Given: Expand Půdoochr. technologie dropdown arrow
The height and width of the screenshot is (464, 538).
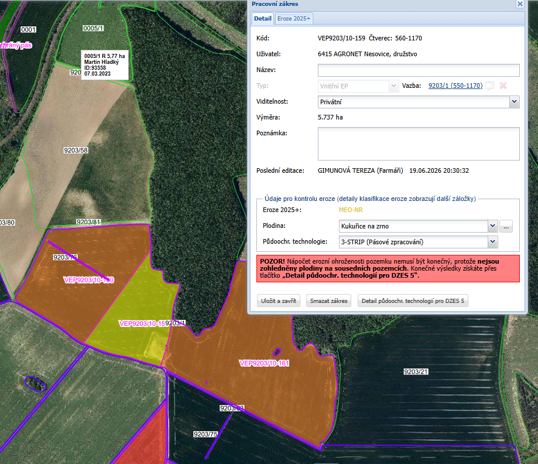Looking at the screenshot, I should point(492,242).
